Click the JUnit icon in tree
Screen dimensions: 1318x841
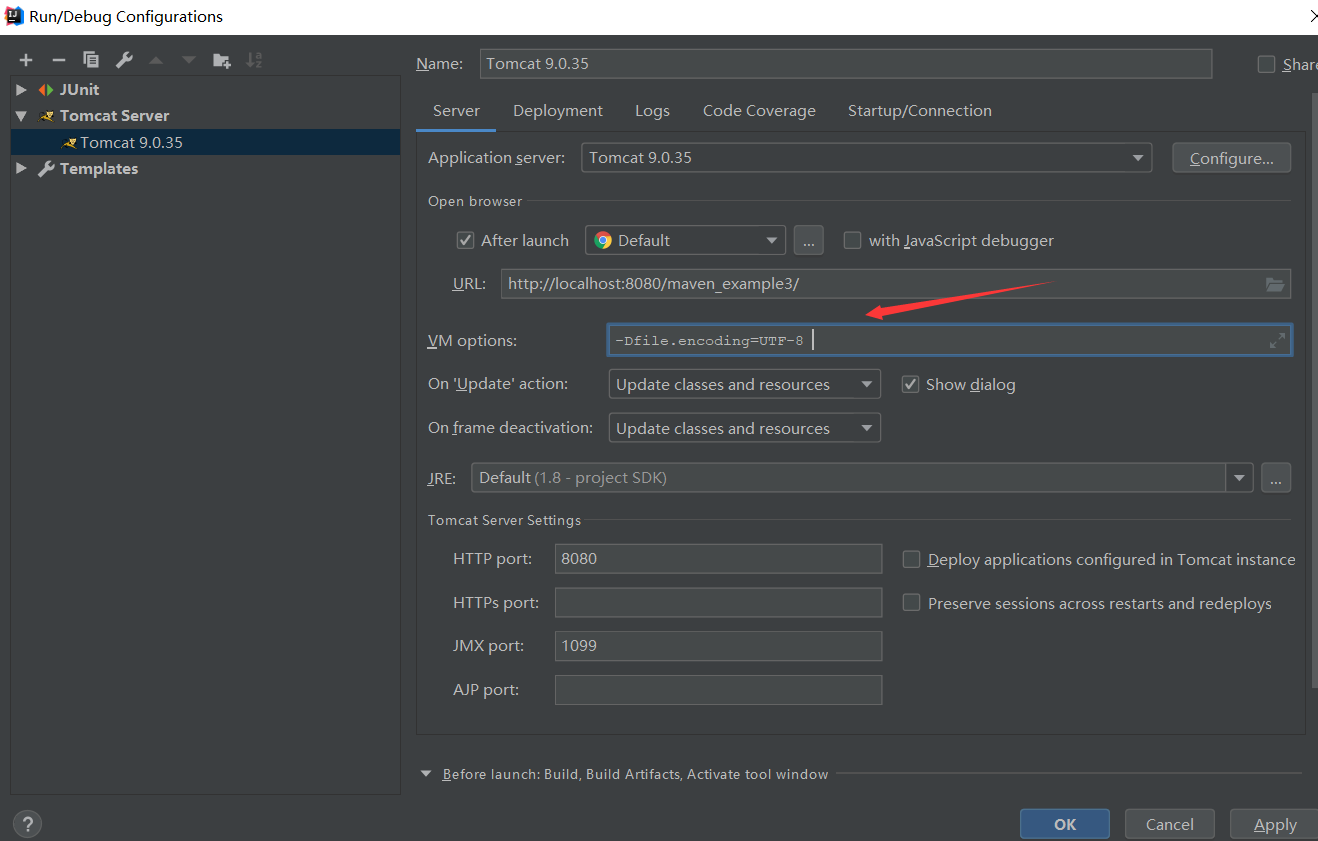(x=46, y=89)
